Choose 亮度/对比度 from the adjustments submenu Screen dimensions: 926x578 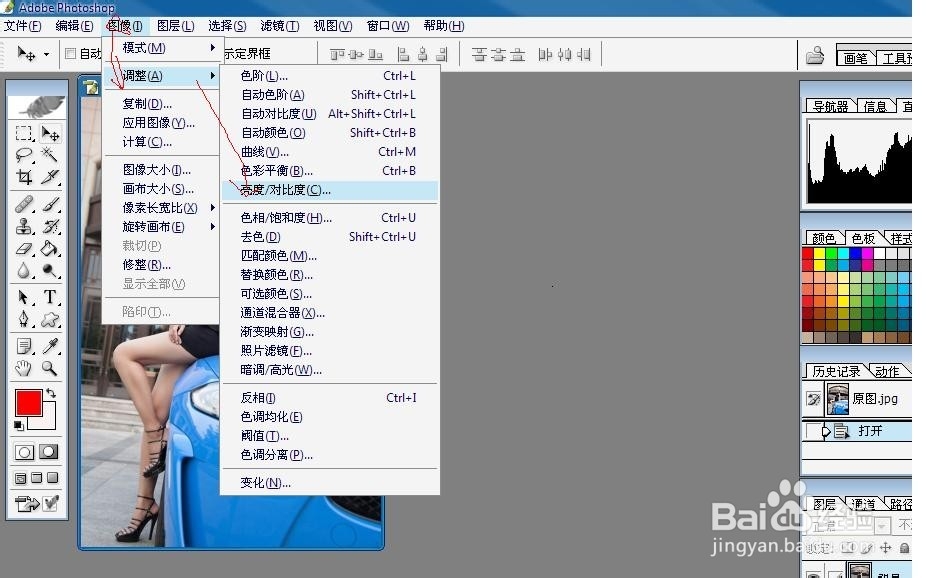coord(290,190)
